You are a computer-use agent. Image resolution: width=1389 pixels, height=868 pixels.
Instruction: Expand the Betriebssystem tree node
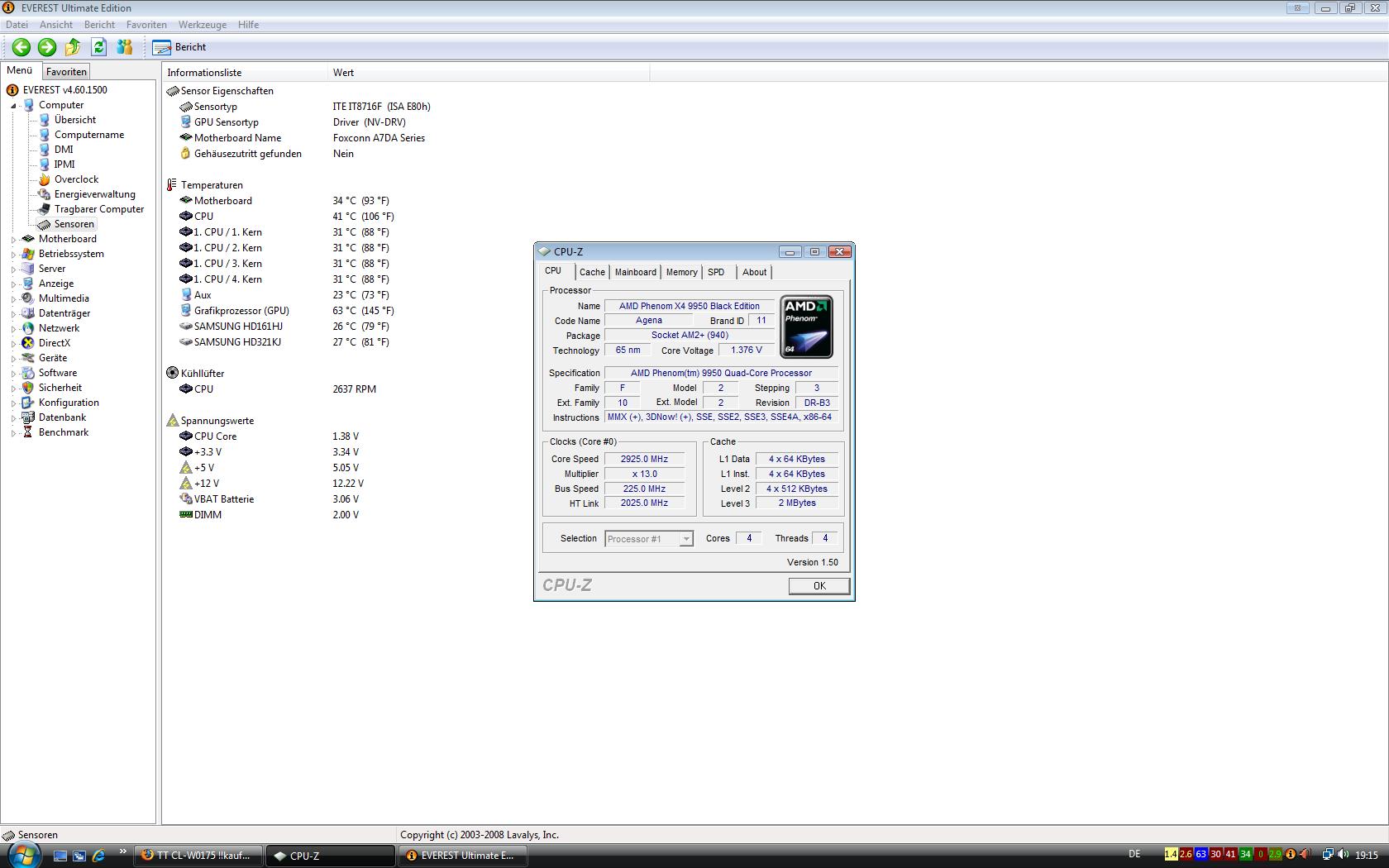pyautogui.click(x=13, y=255)
